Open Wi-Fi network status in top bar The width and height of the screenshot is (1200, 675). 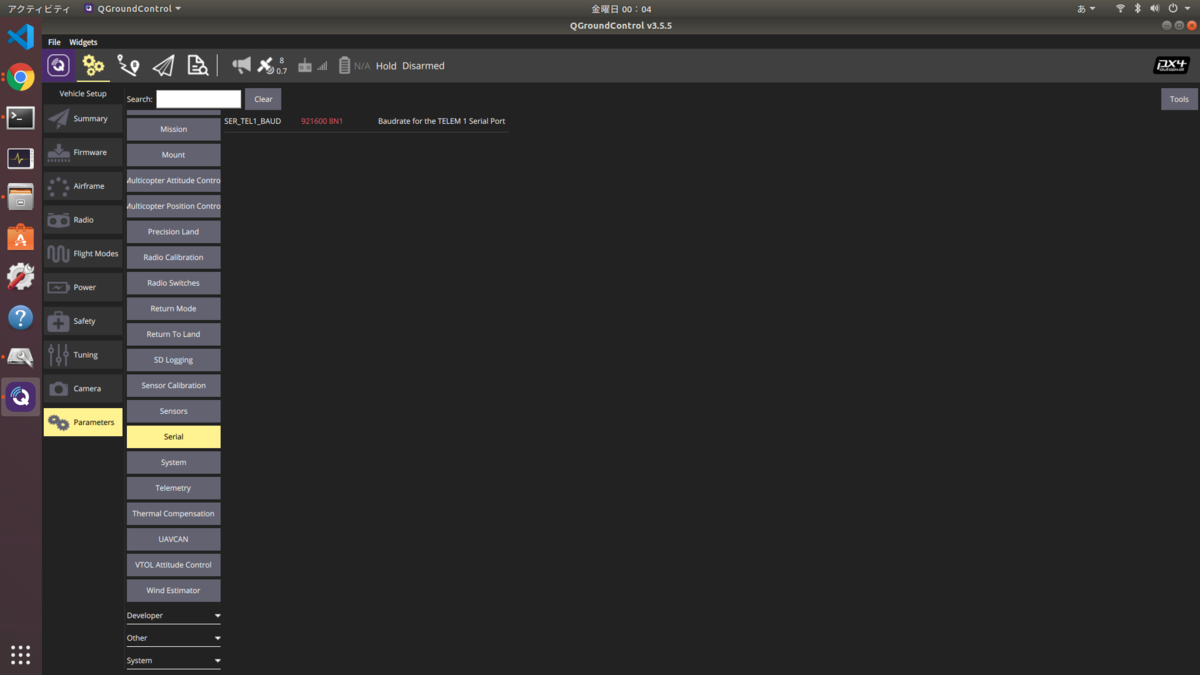click(1120, 8)
